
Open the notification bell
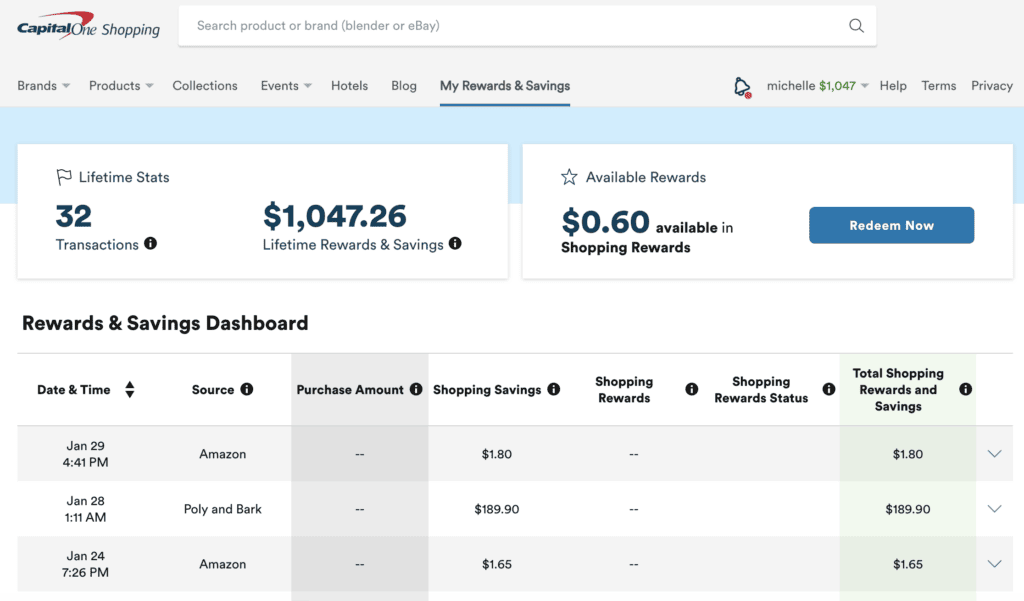(x=740, y=87)
